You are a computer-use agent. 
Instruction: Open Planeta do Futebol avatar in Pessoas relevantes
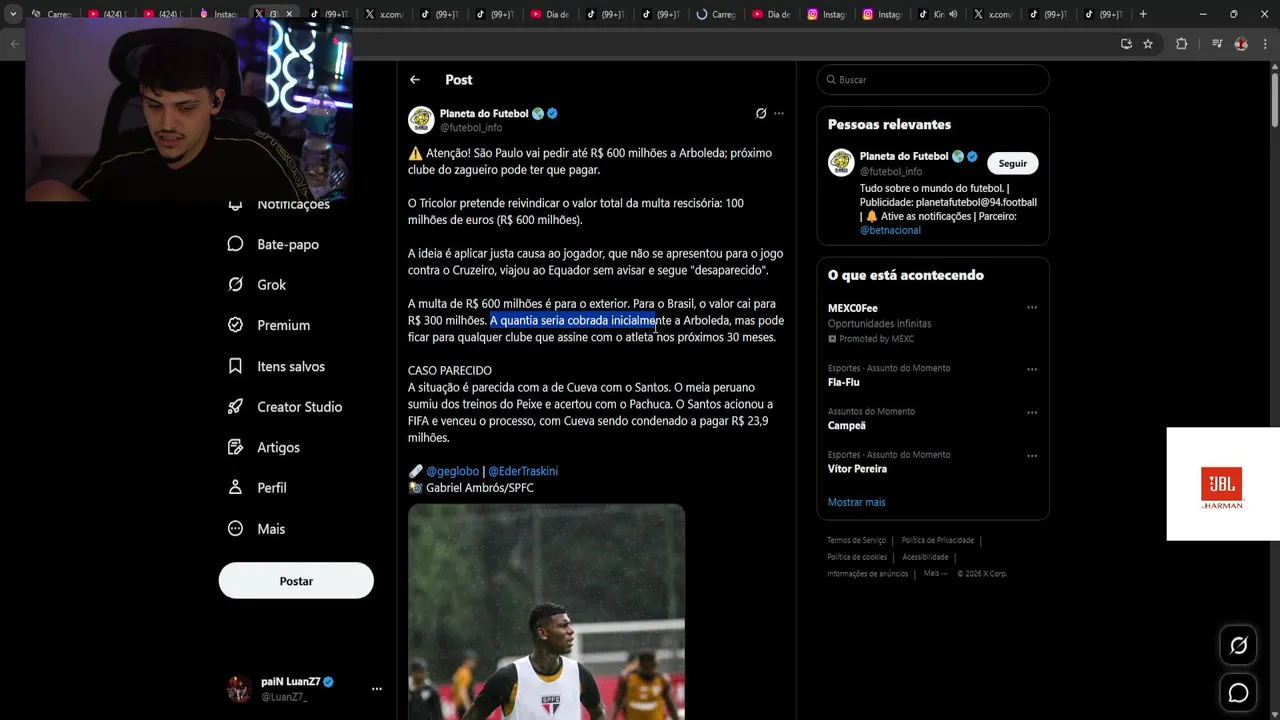click(841, 163)
